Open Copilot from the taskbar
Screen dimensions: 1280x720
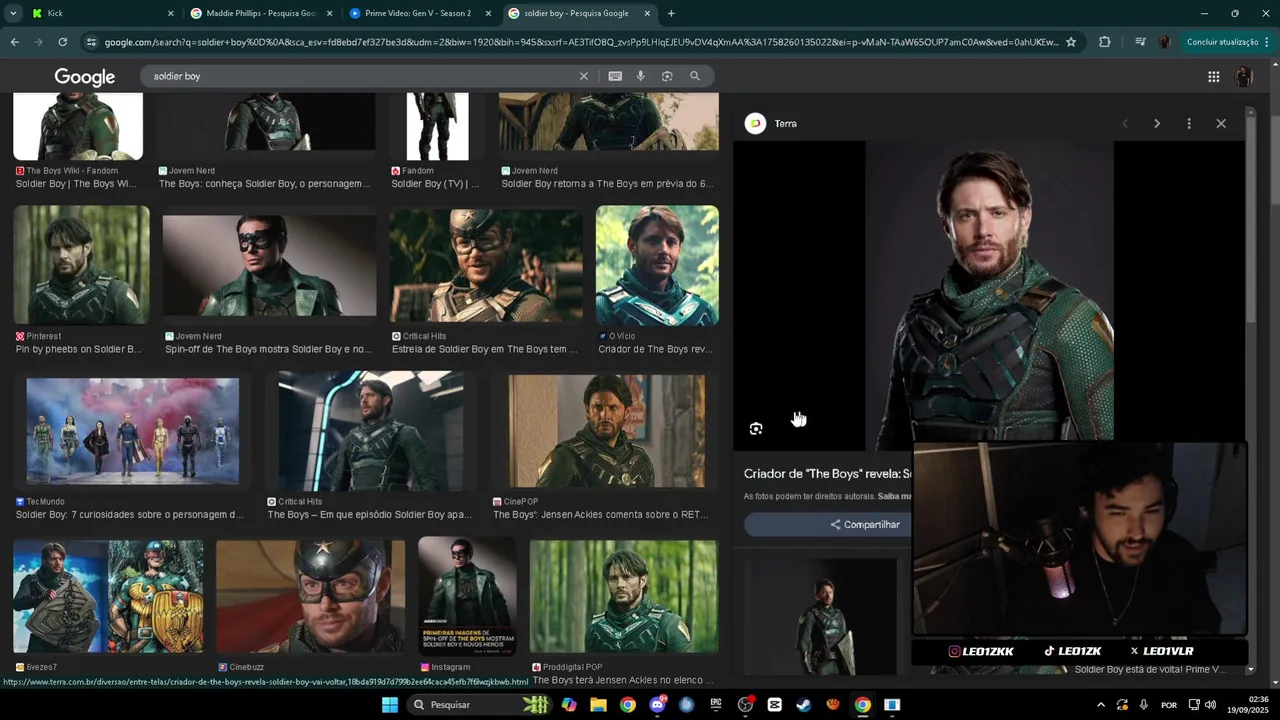coord(569,705)
